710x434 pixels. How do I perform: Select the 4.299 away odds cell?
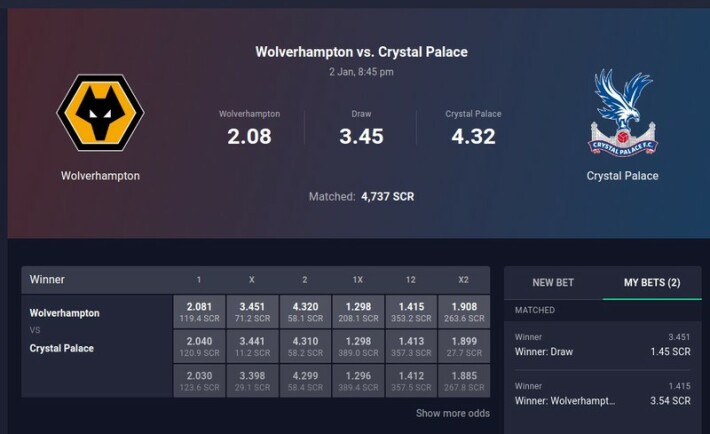pyautogui.click(x=305, y=381)
